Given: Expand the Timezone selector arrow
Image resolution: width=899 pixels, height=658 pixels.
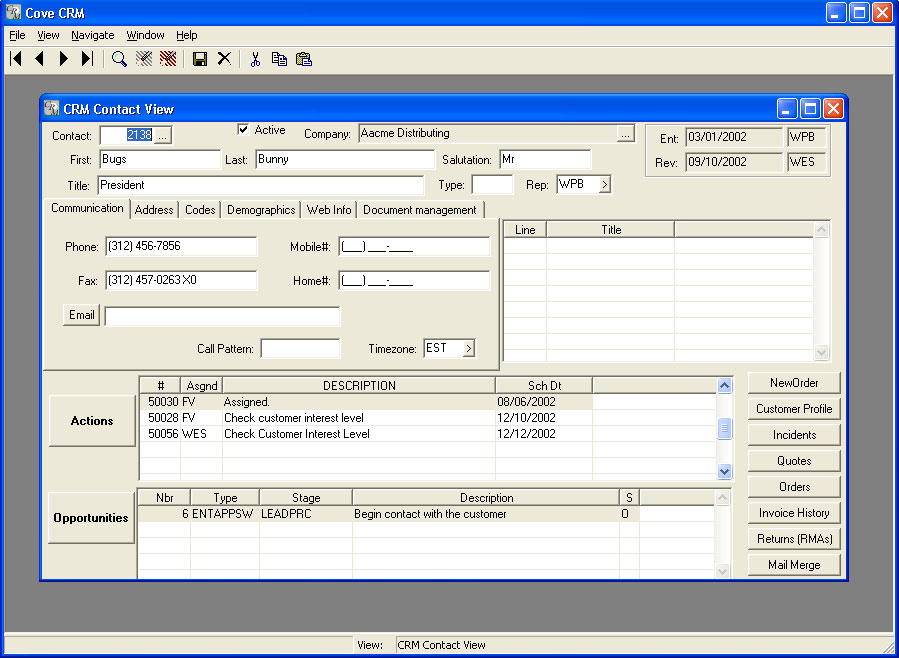Looking at the screenshot, I should 468,348.
